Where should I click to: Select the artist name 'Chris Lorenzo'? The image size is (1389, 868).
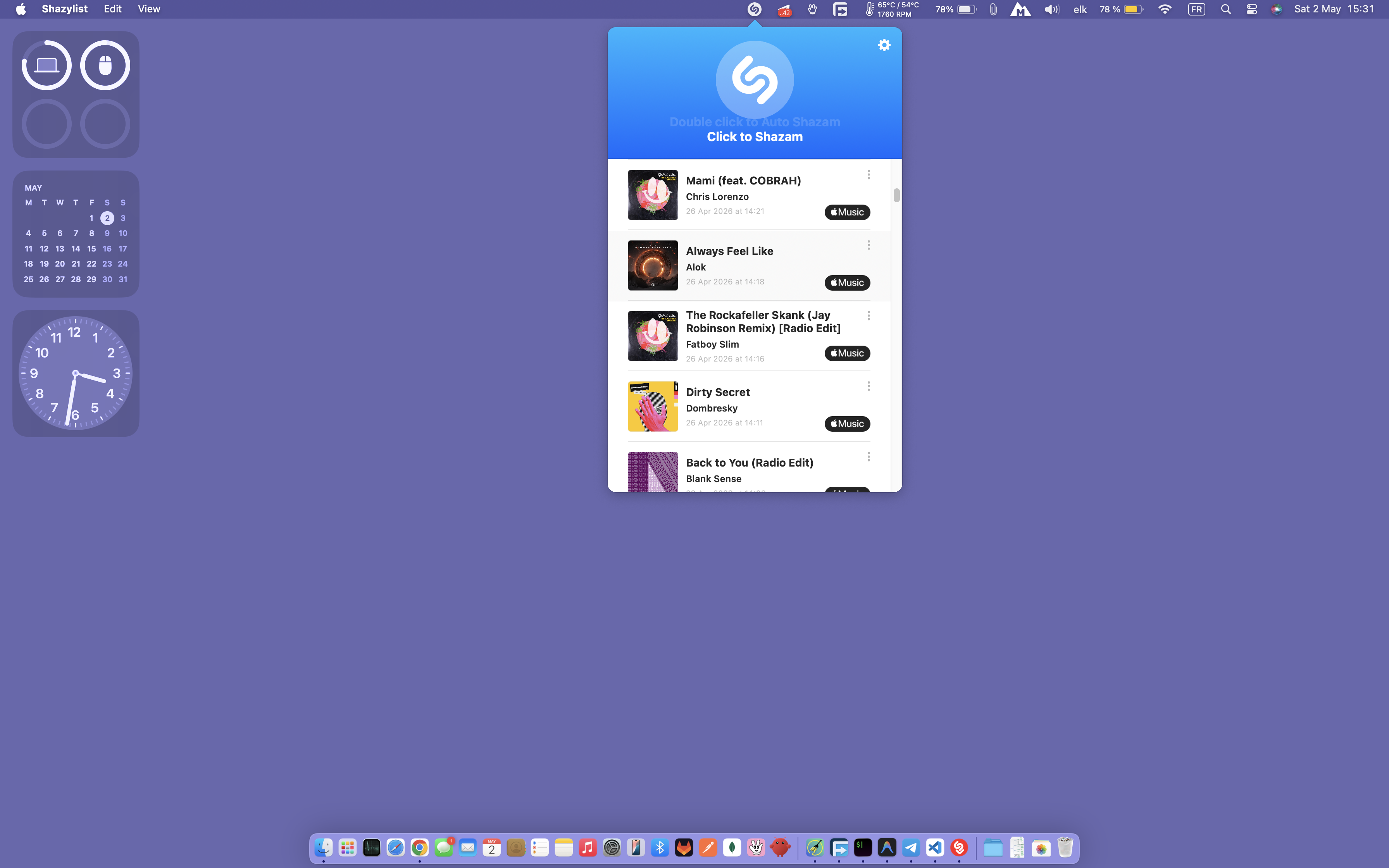(x=717, y=197)
